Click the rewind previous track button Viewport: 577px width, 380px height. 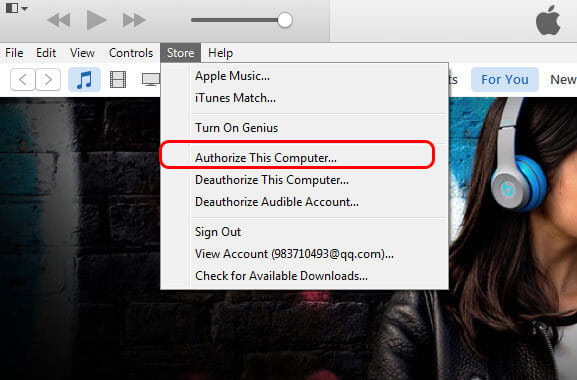[x=59, y=20]
